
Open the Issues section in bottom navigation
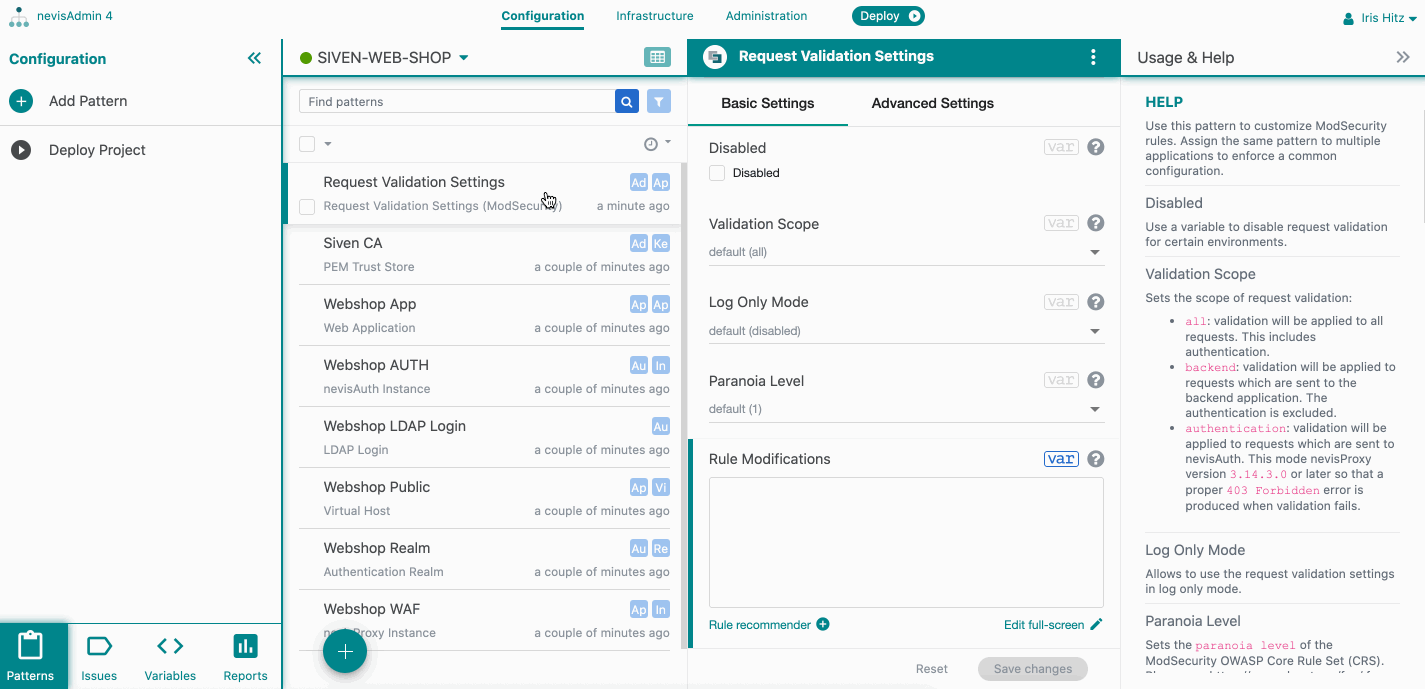[x=99, y=656]
